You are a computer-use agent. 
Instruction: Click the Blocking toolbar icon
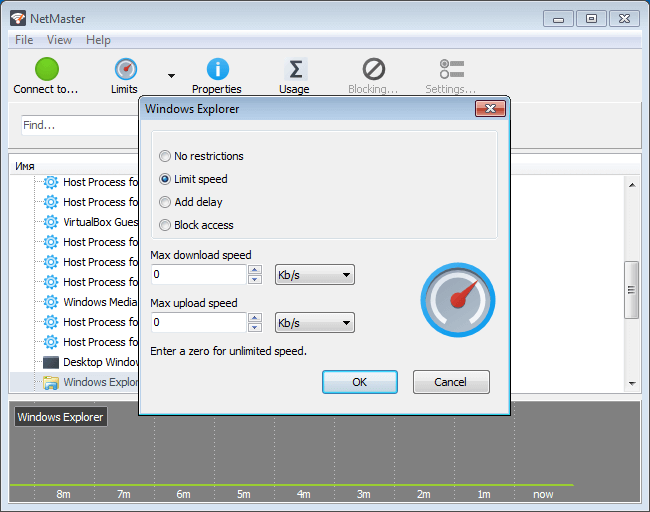[374, 69]
